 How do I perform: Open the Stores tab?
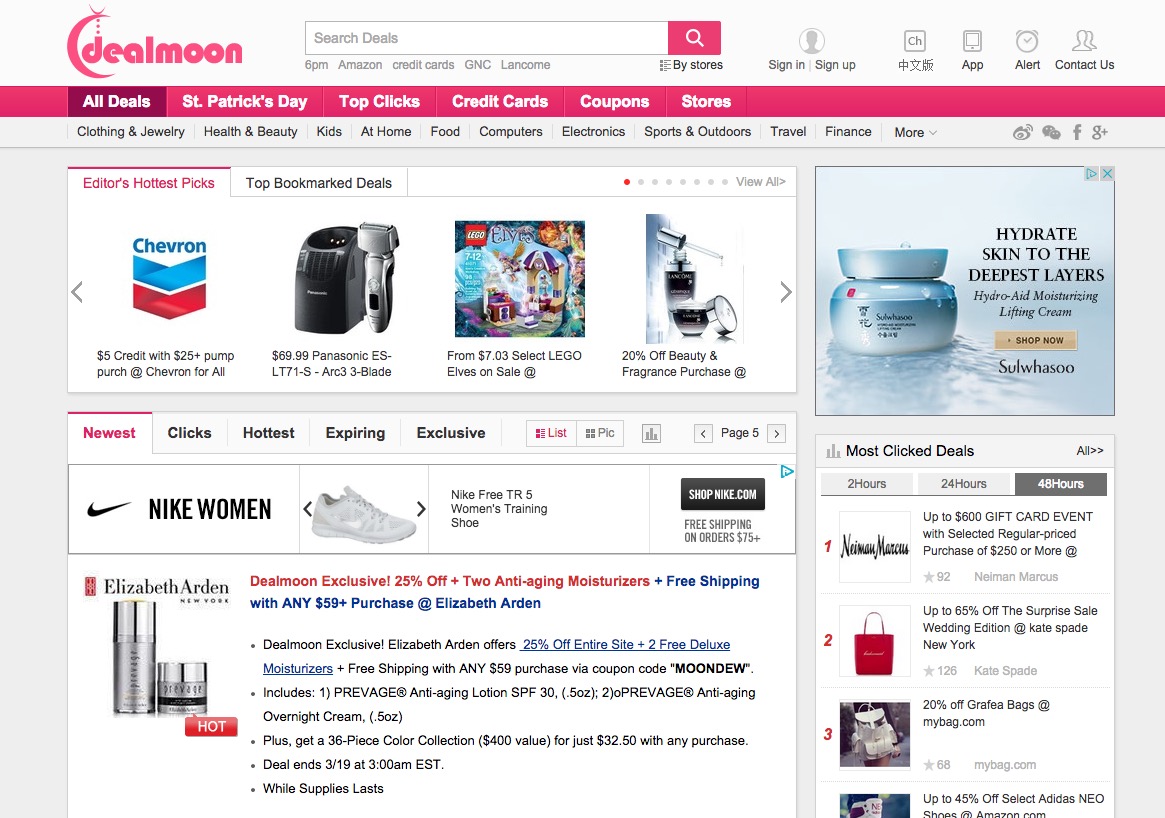click(706, 102)
